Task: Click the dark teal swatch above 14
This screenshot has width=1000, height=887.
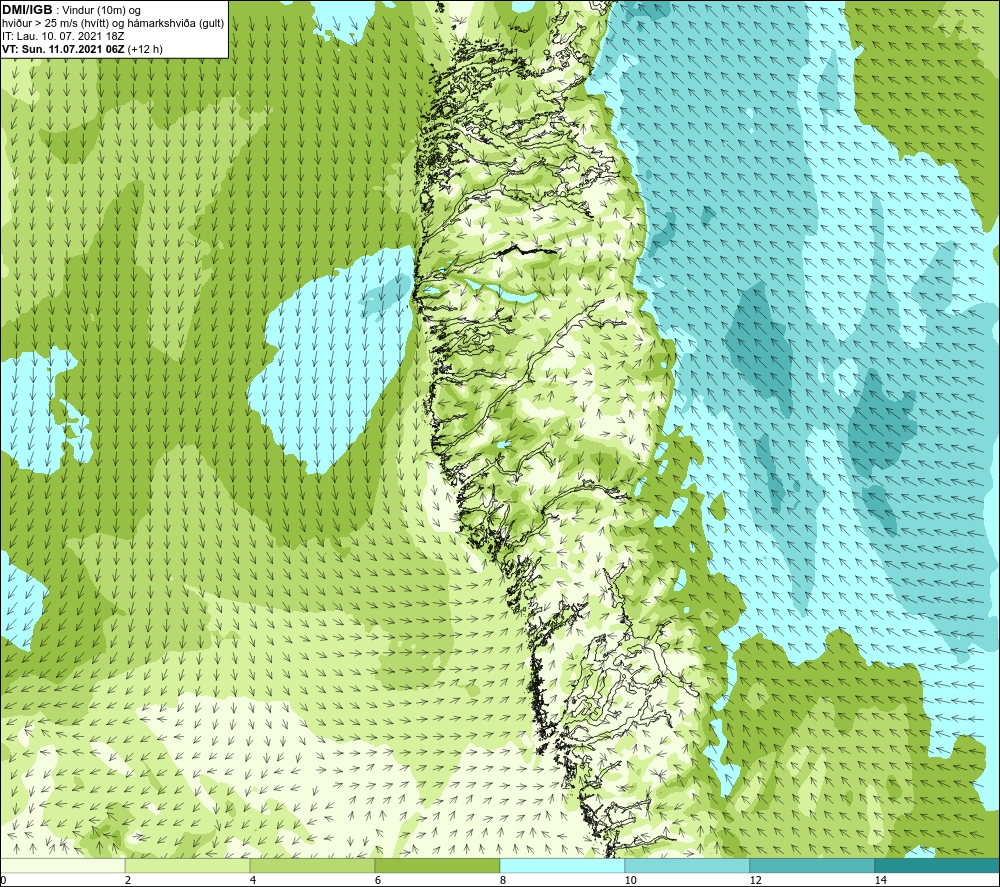Action: (x=937, y=865)
